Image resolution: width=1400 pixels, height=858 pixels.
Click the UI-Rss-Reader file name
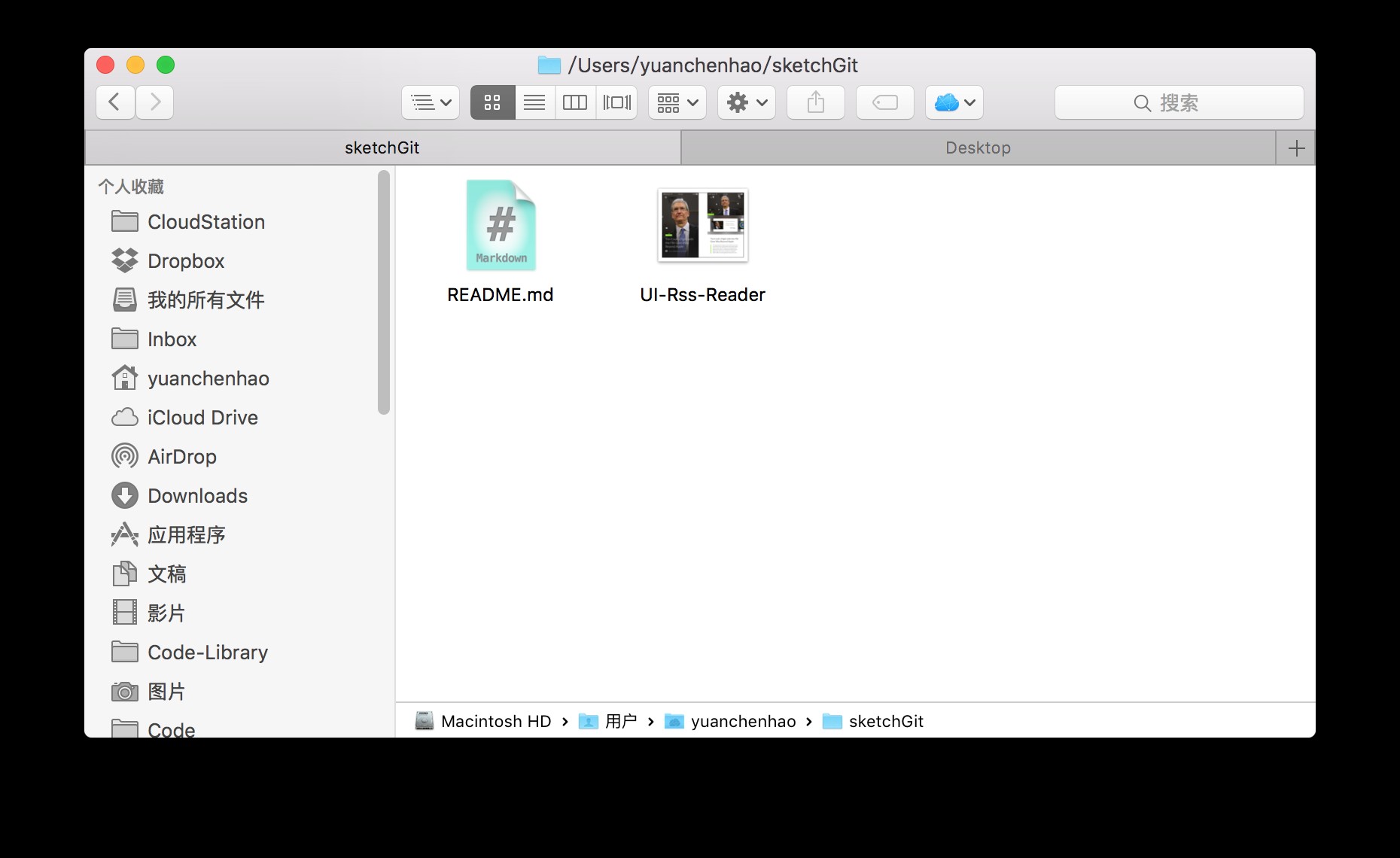pyautogui.click(x=703, y=294)
